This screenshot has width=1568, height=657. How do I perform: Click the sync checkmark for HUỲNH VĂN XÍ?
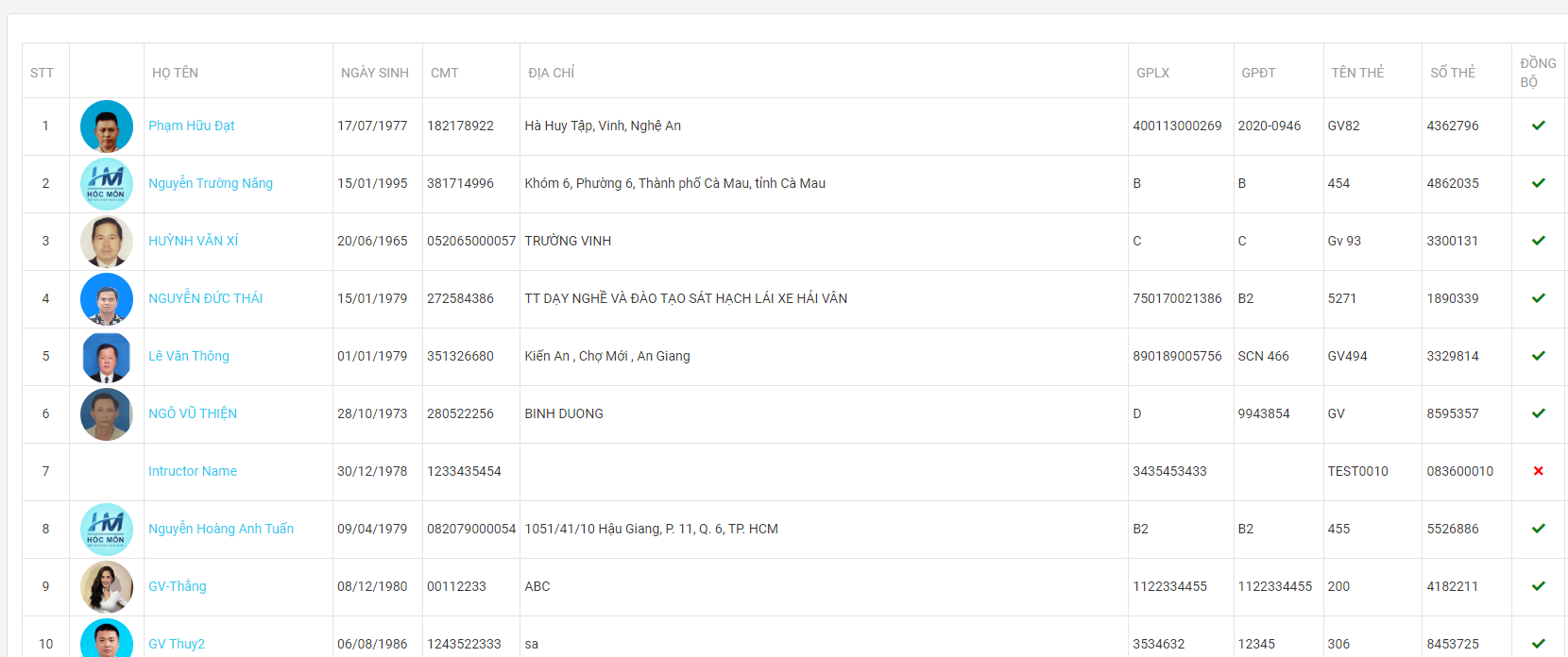coord(1538,241)
